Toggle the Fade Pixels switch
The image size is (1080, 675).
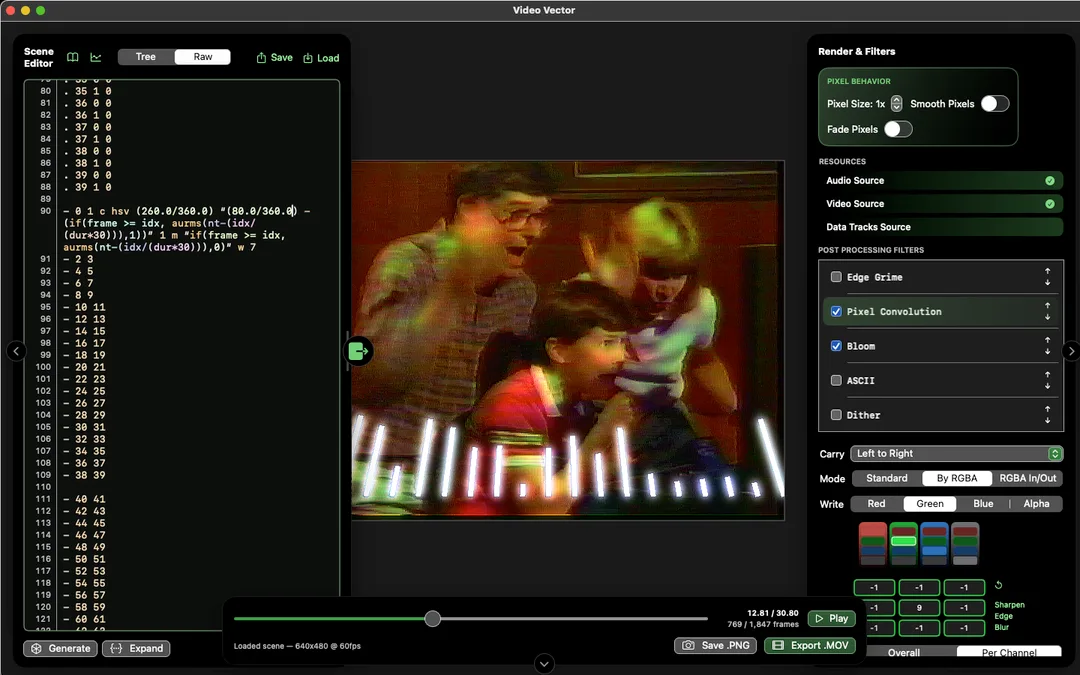point(898,129)
